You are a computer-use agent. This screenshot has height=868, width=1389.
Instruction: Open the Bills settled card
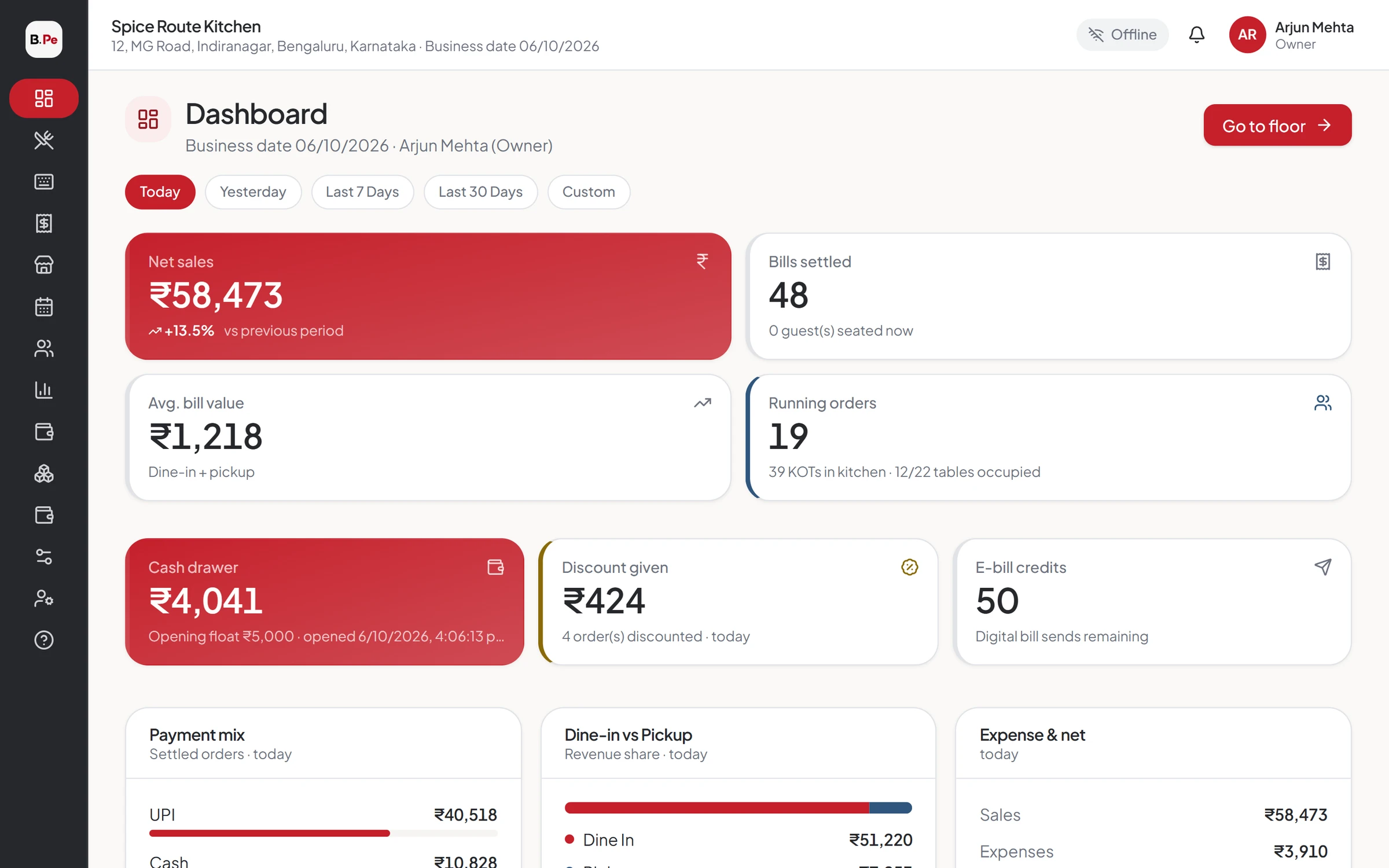coord(1049,296)
